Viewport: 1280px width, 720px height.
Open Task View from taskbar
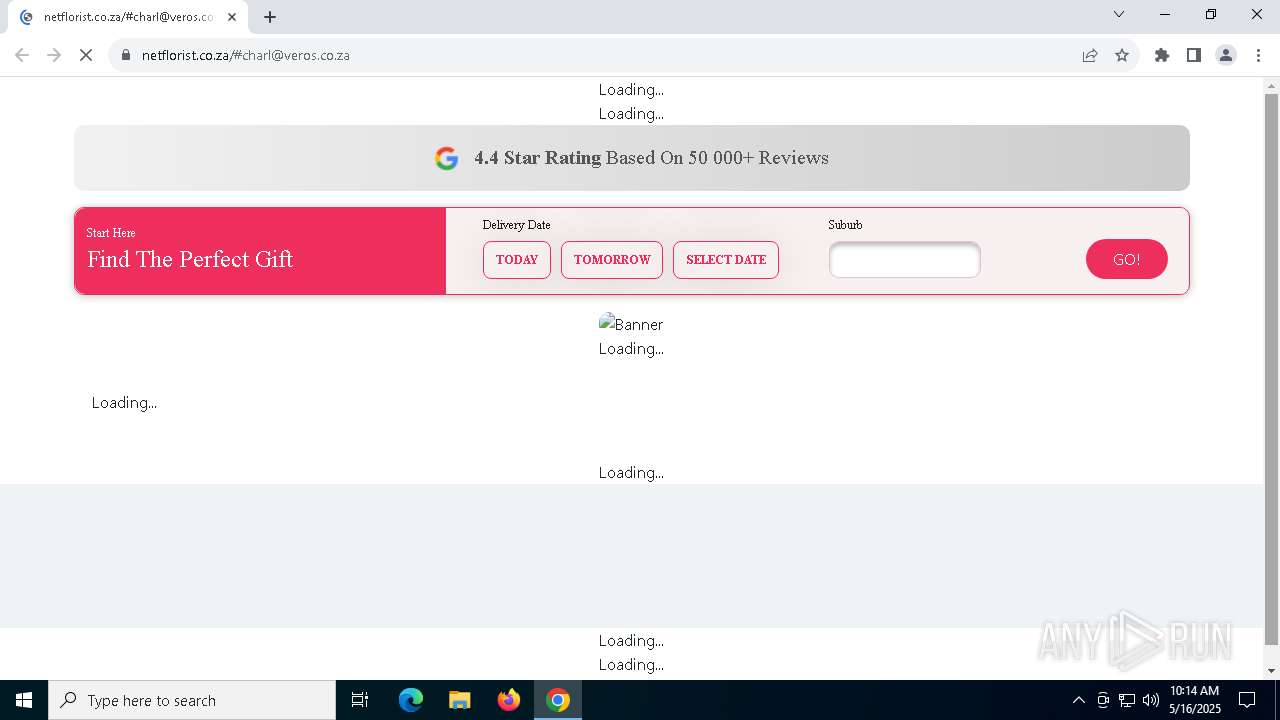tap(360, 700)
